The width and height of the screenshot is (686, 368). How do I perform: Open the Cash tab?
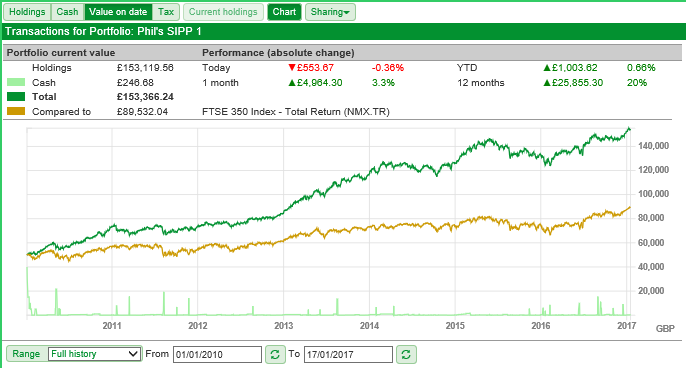(x=67, y=12)
